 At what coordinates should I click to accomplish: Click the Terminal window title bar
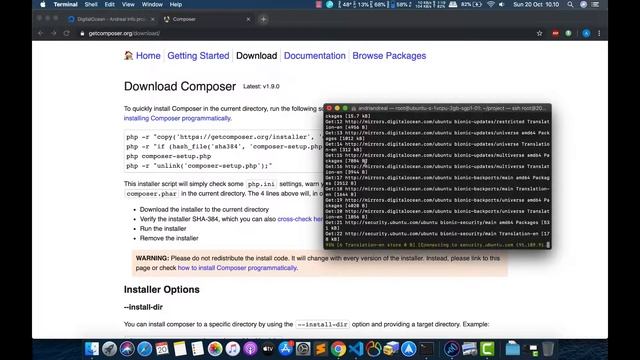click(437, 108)
